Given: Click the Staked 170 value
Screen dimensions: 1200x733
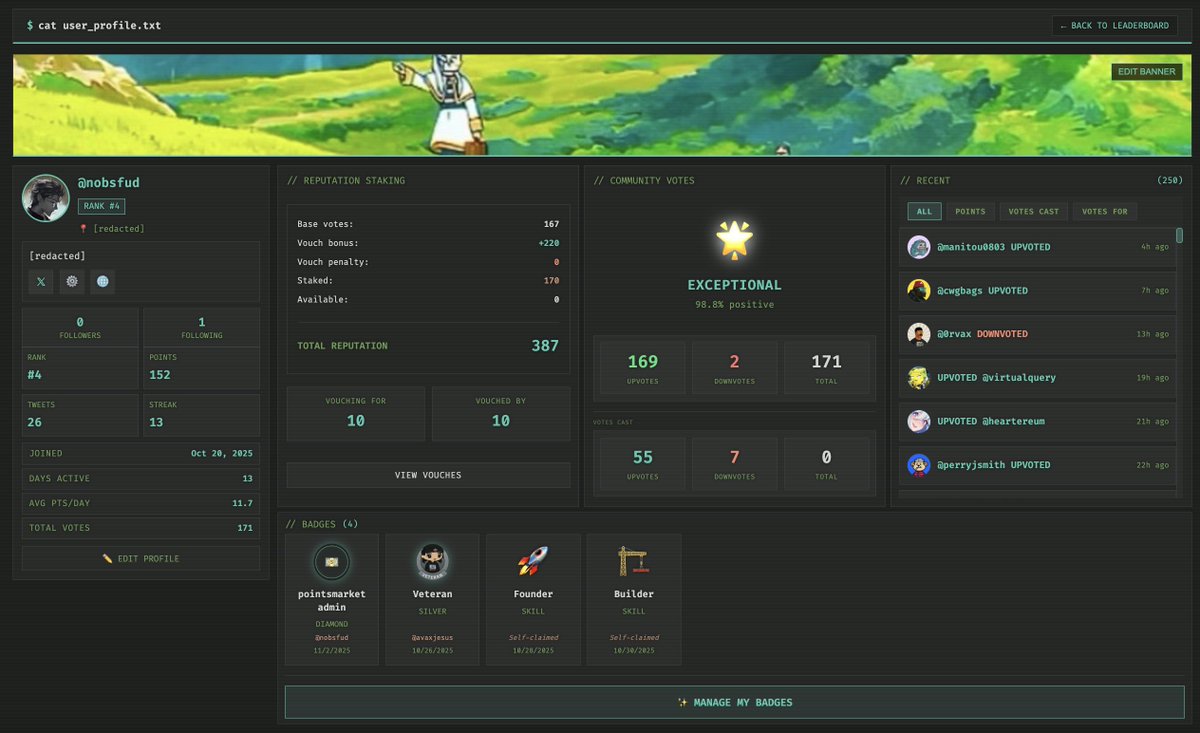Looking at the screenshot, I should pos(551,281).
